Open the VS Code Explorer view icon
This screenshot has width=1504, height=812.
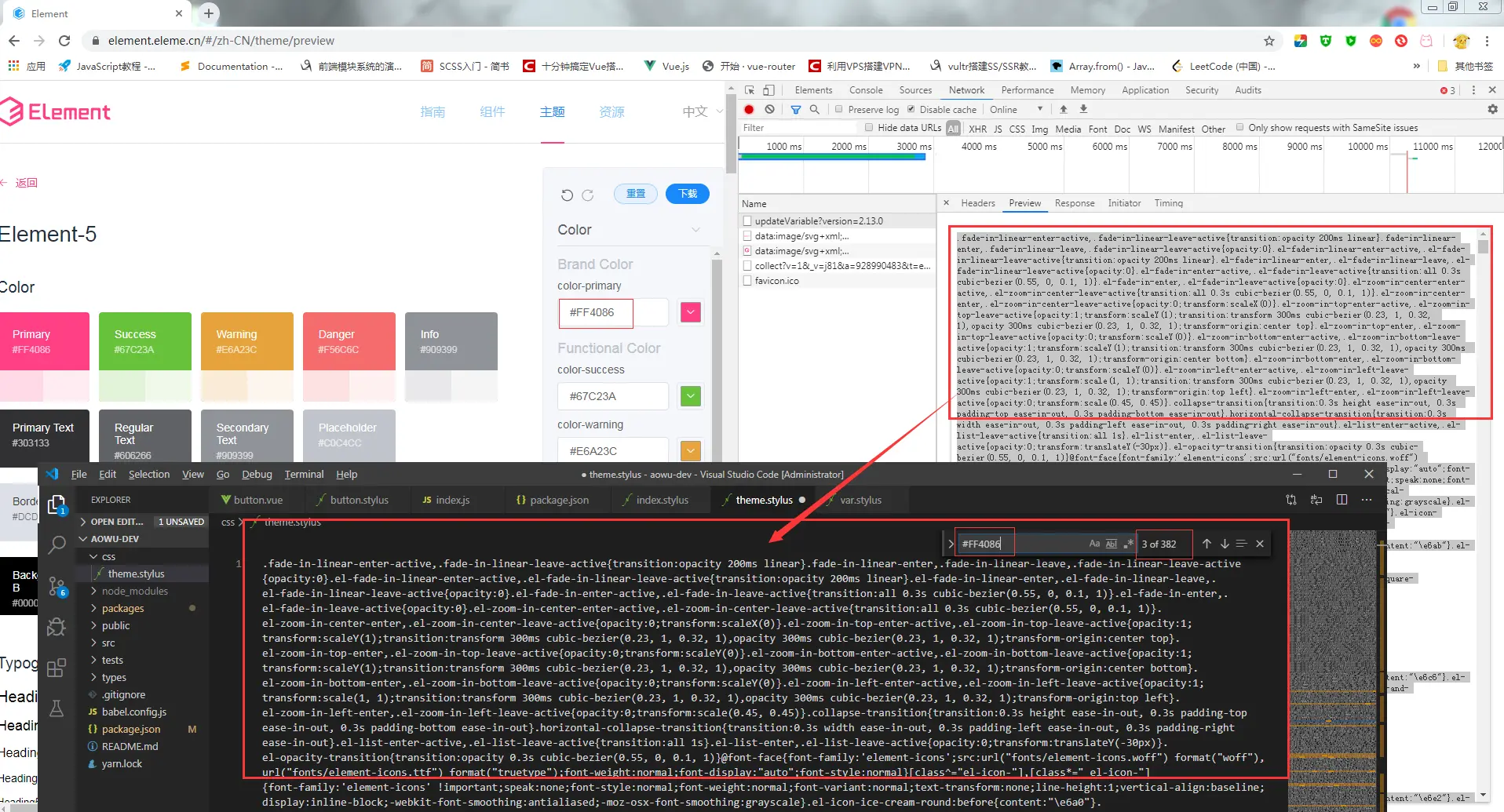tap(57, 504)
